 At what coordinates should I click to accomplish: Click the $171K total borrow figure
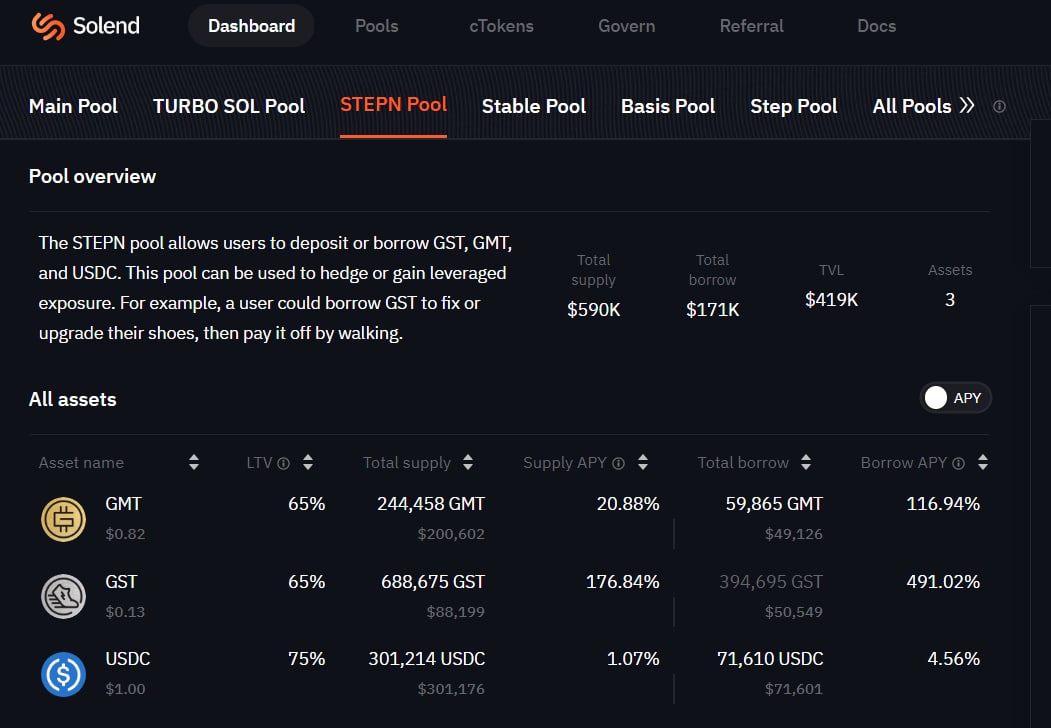coord(713,310)
